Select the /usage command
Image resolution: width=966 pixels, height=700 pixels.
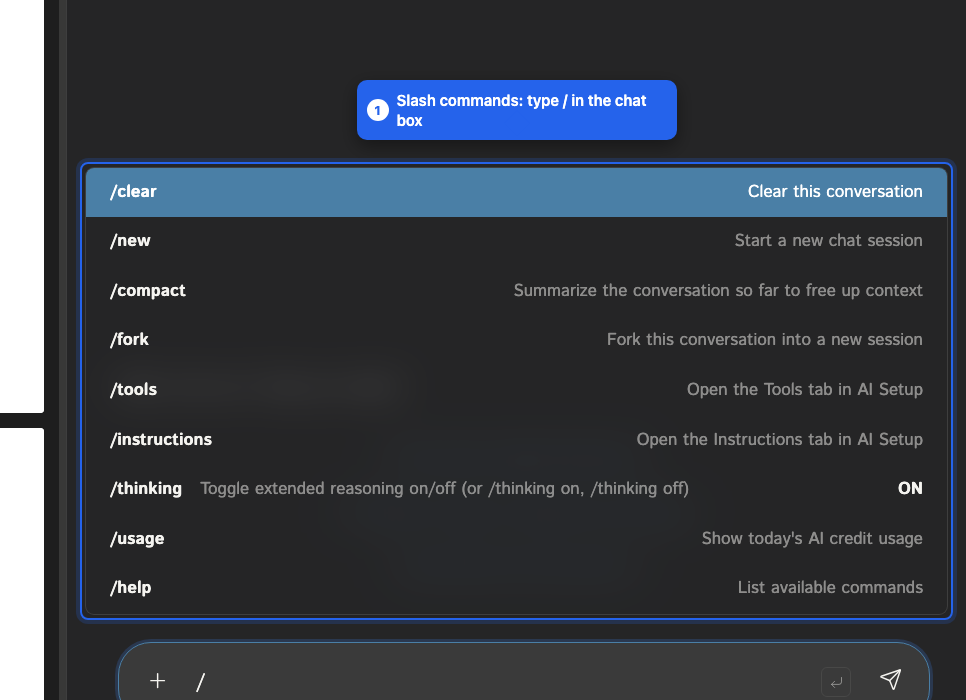(x=516, y=539)
